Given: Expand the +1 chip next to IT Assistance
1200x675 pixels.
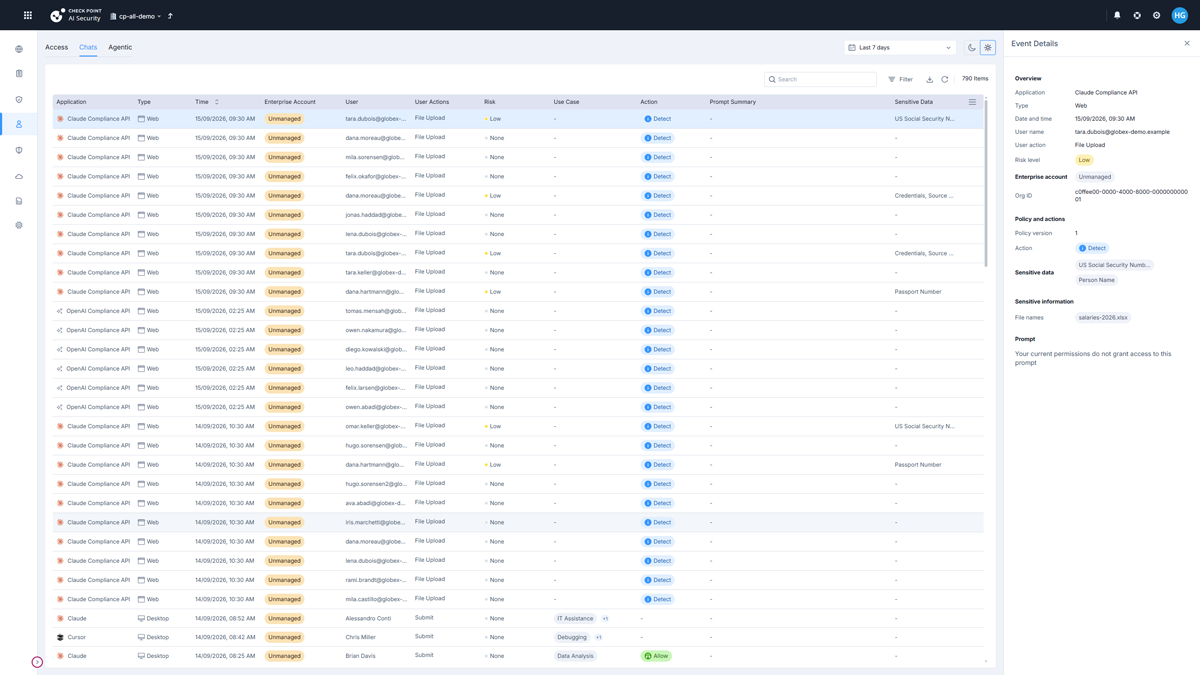Looking at the screenshot, I should point(605,618).
